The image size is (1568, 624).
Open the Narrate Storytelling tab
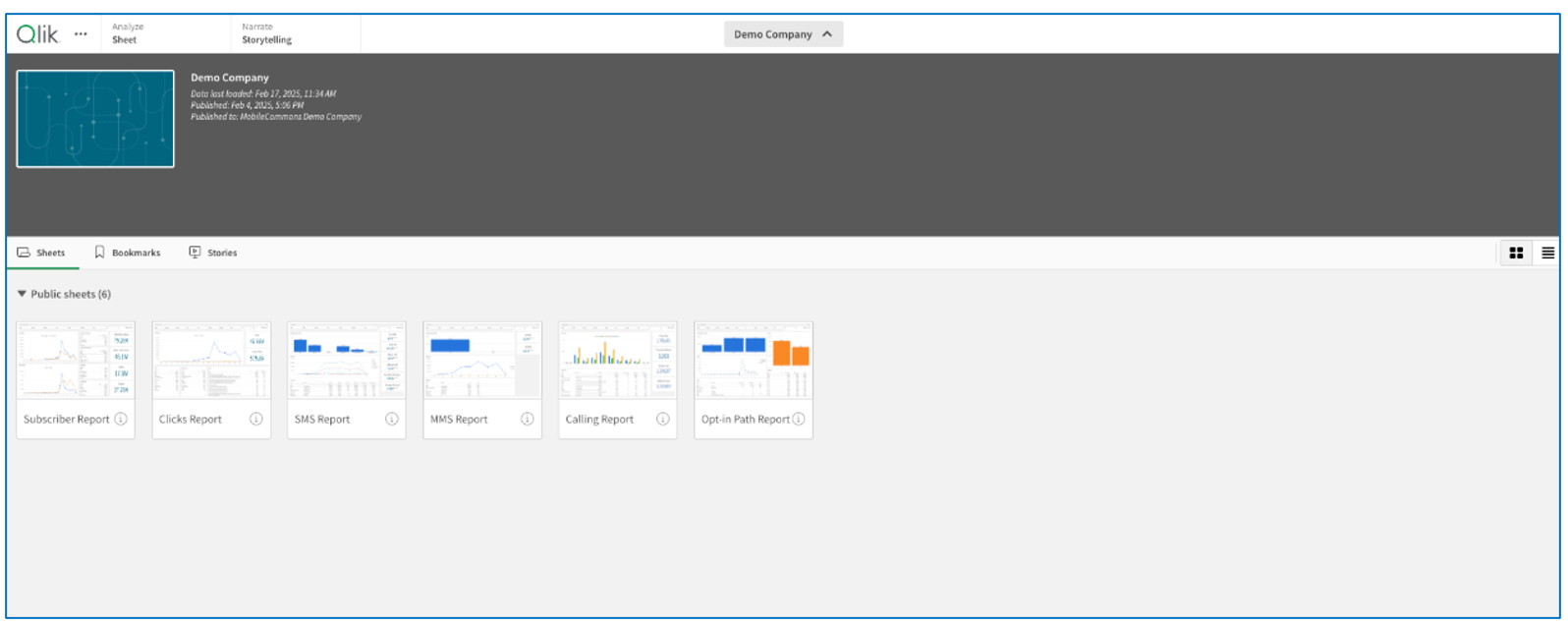point(296,34)
